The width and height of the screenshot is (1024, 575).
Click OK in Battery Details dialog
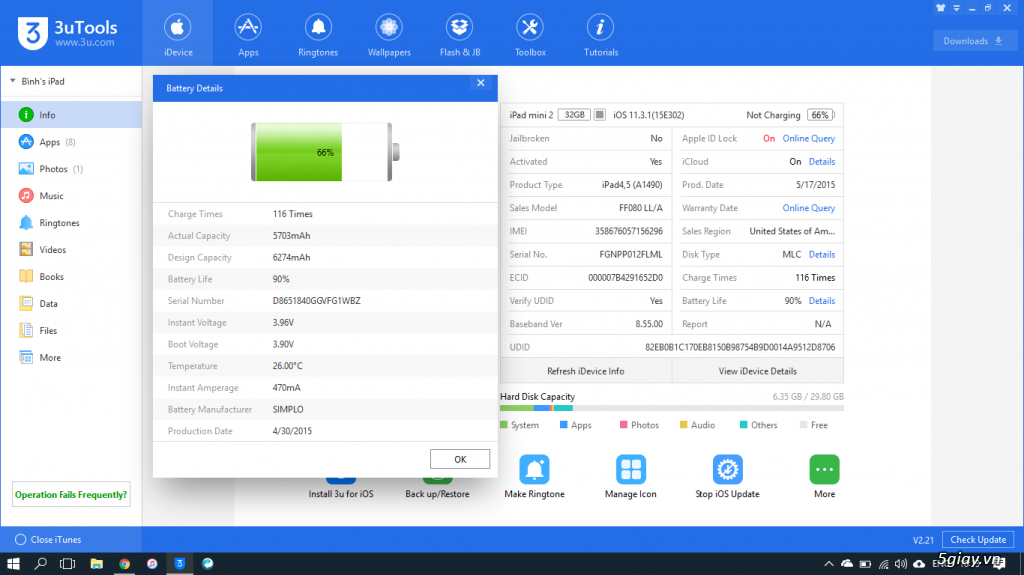(x=460, y=459)
